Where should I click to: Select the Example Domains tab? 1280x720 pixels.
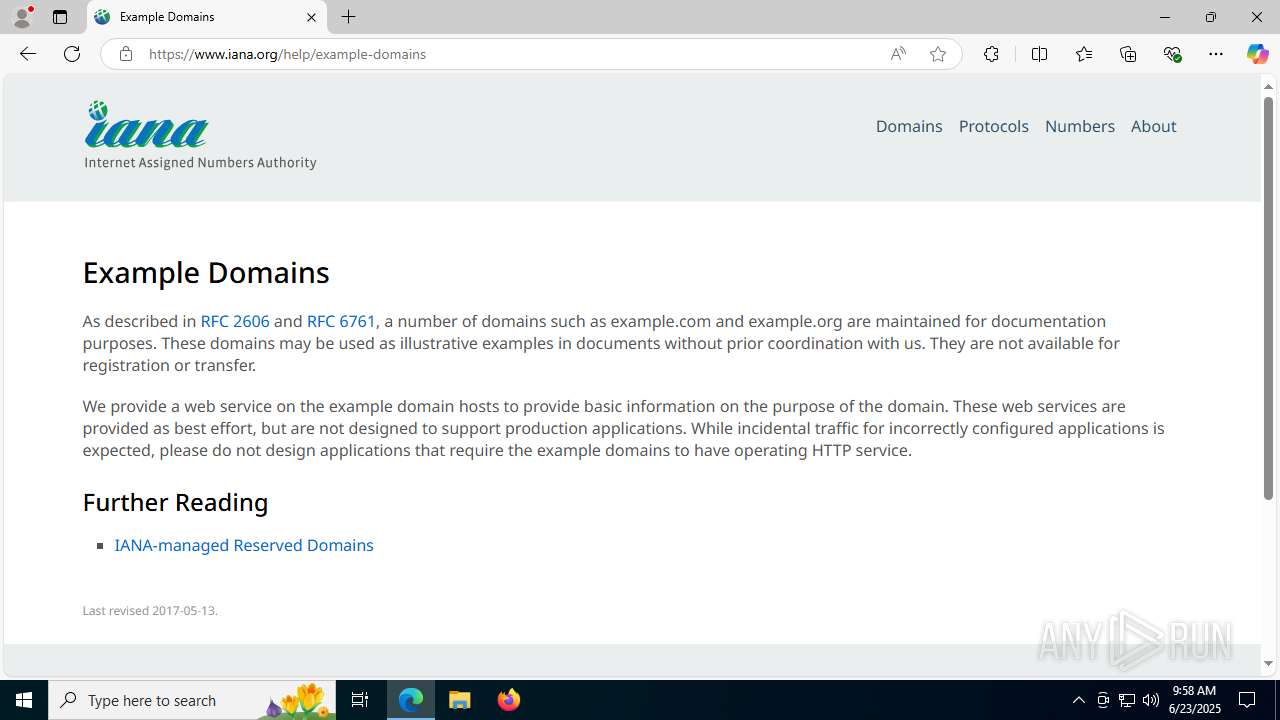(x=207, y=17)
